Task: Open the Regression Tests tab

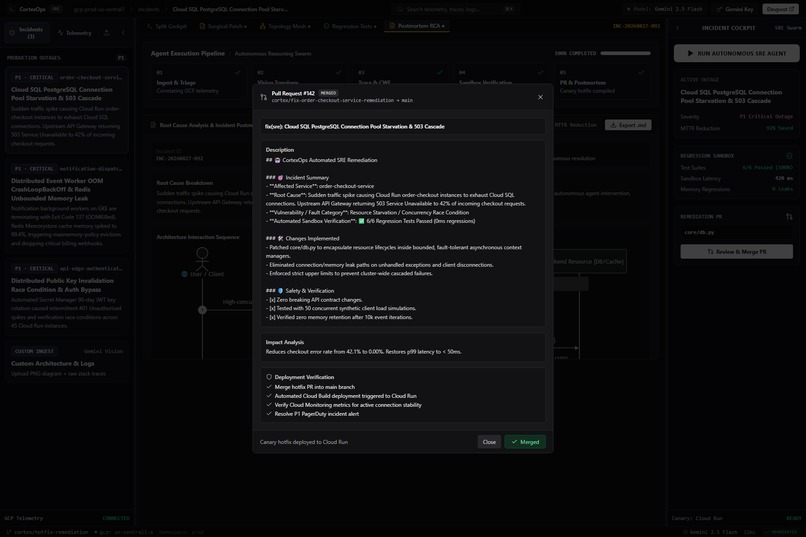Action: coord(350,26)
